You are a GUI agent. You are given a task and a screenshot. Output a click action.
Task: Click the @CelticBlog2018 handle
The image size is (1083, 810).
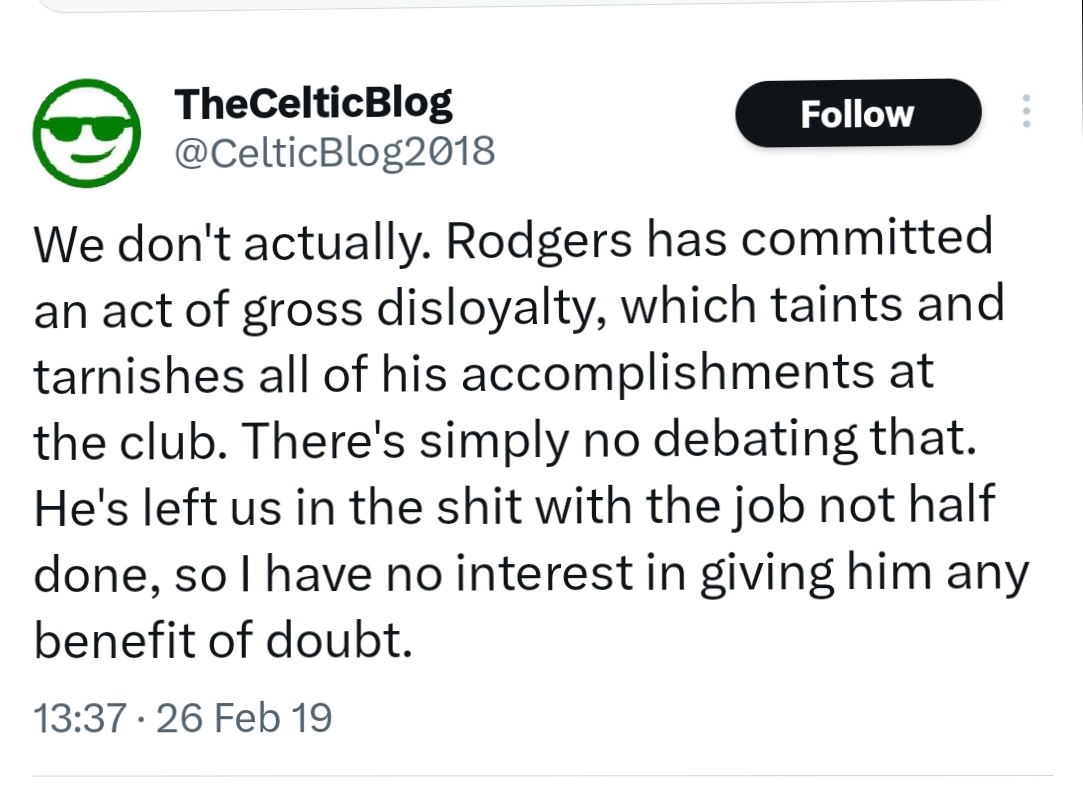click(334, 152)
